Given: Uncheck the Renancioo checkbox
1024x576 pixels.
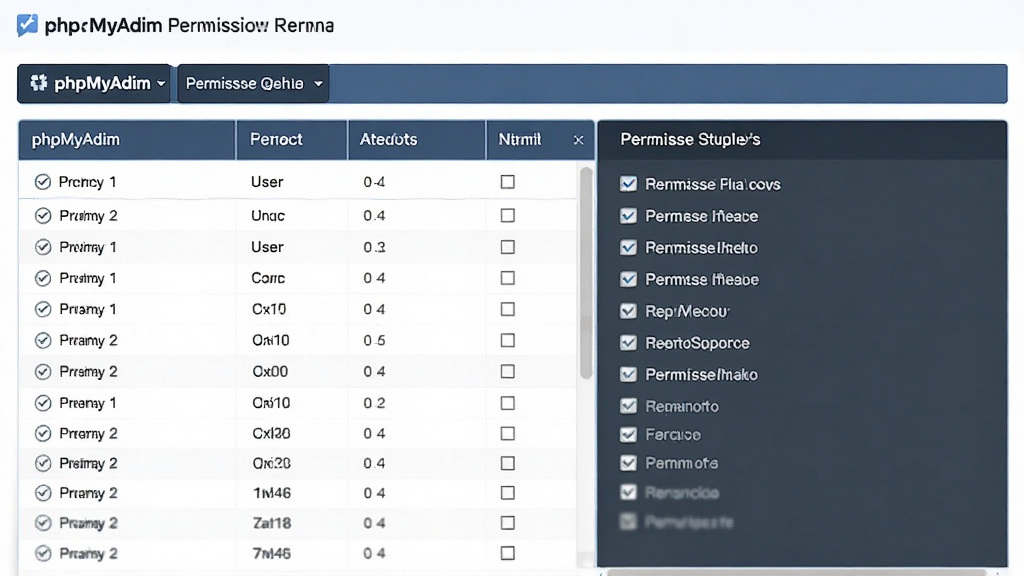Looking at the screenshot, I should (628, 492).
